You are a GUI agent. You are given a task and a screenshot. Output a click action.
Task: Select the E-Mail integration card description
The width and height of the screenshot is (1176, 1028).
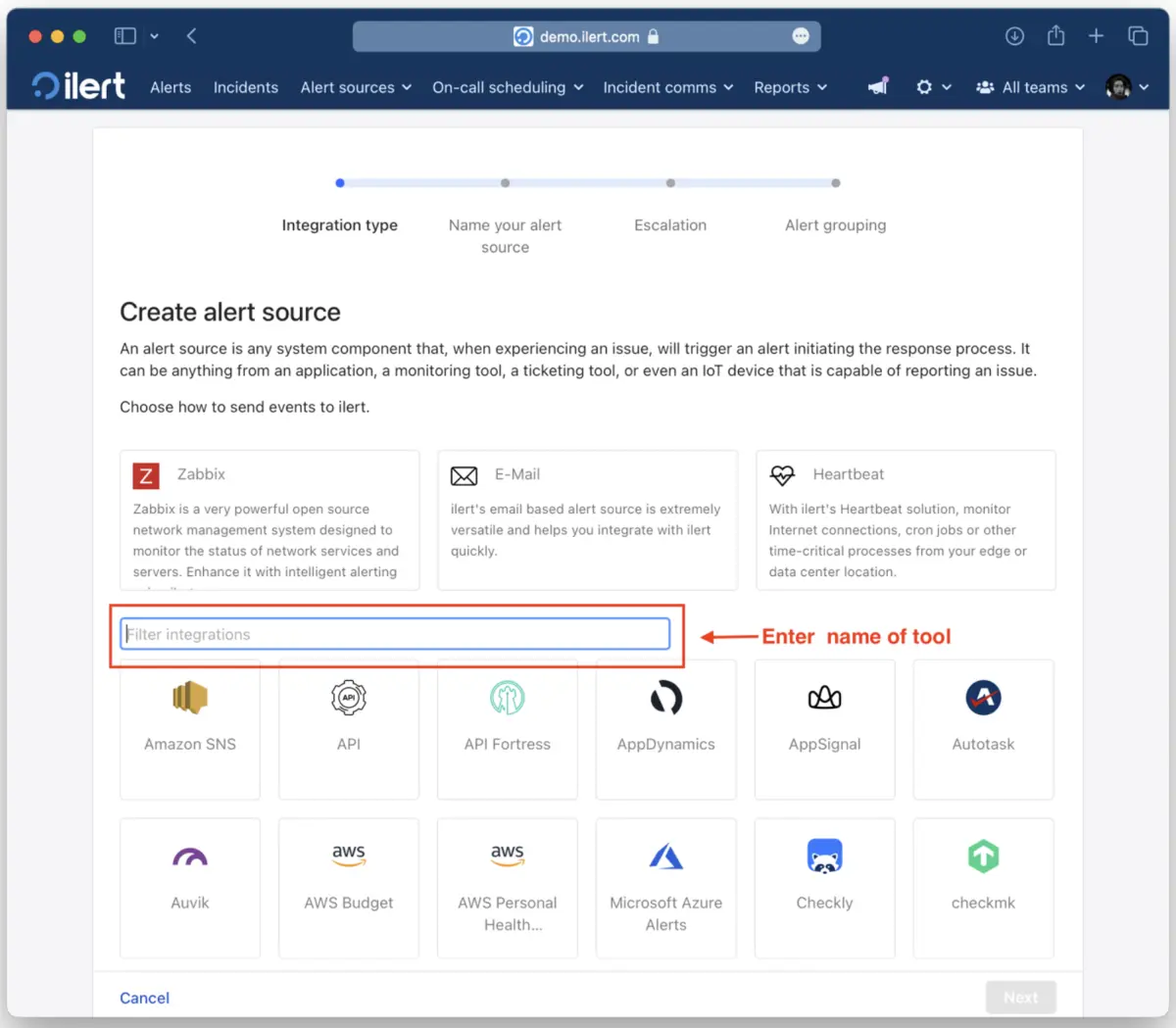585,530
